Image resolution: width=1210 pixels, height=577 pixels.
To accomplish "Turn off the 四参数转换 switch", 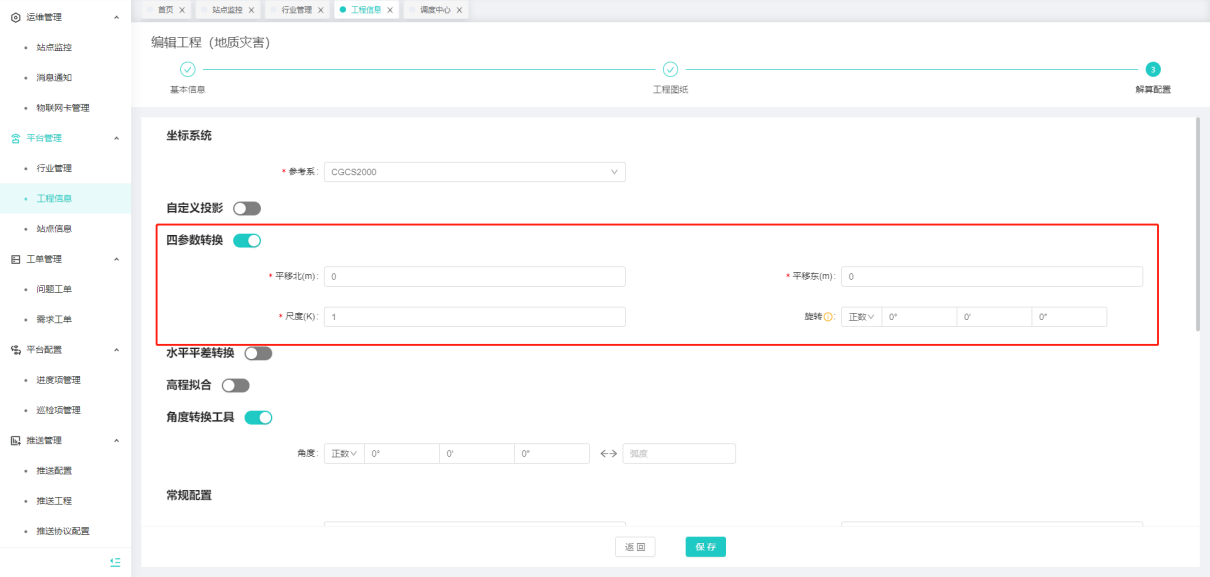I will (x=246, y=240).
